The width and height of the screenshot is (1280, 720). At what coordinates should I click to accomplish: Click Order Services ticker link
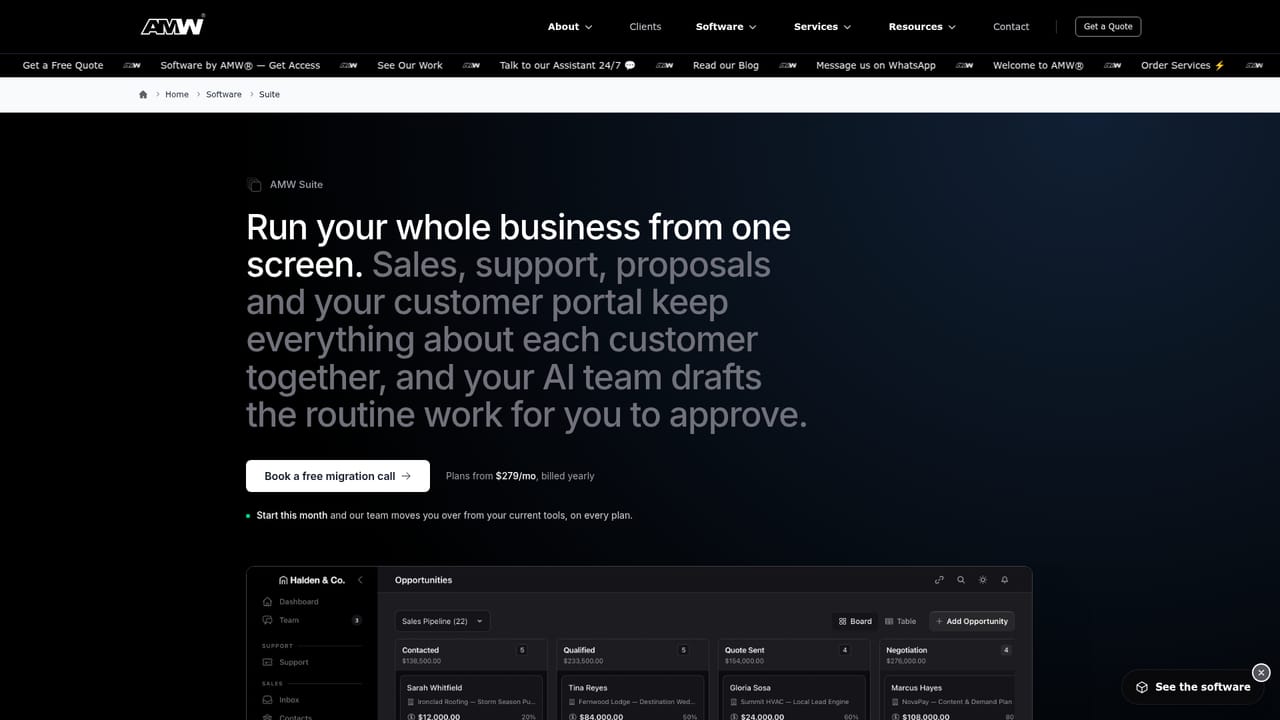tap(1183, 65)
